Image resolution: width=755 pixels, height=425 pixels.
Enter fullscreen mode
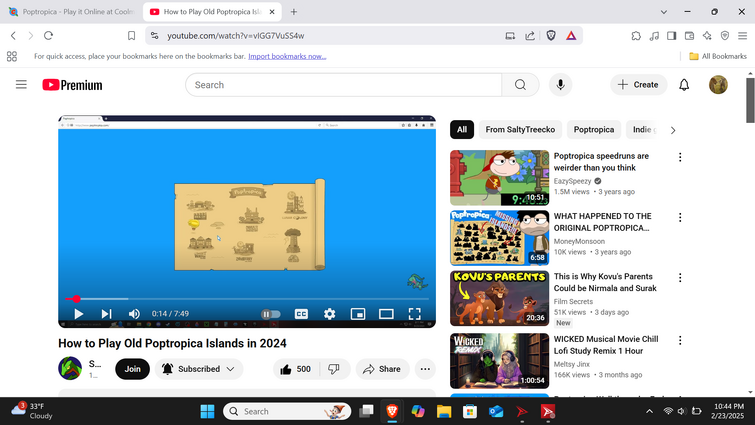[x=415, y=314]
